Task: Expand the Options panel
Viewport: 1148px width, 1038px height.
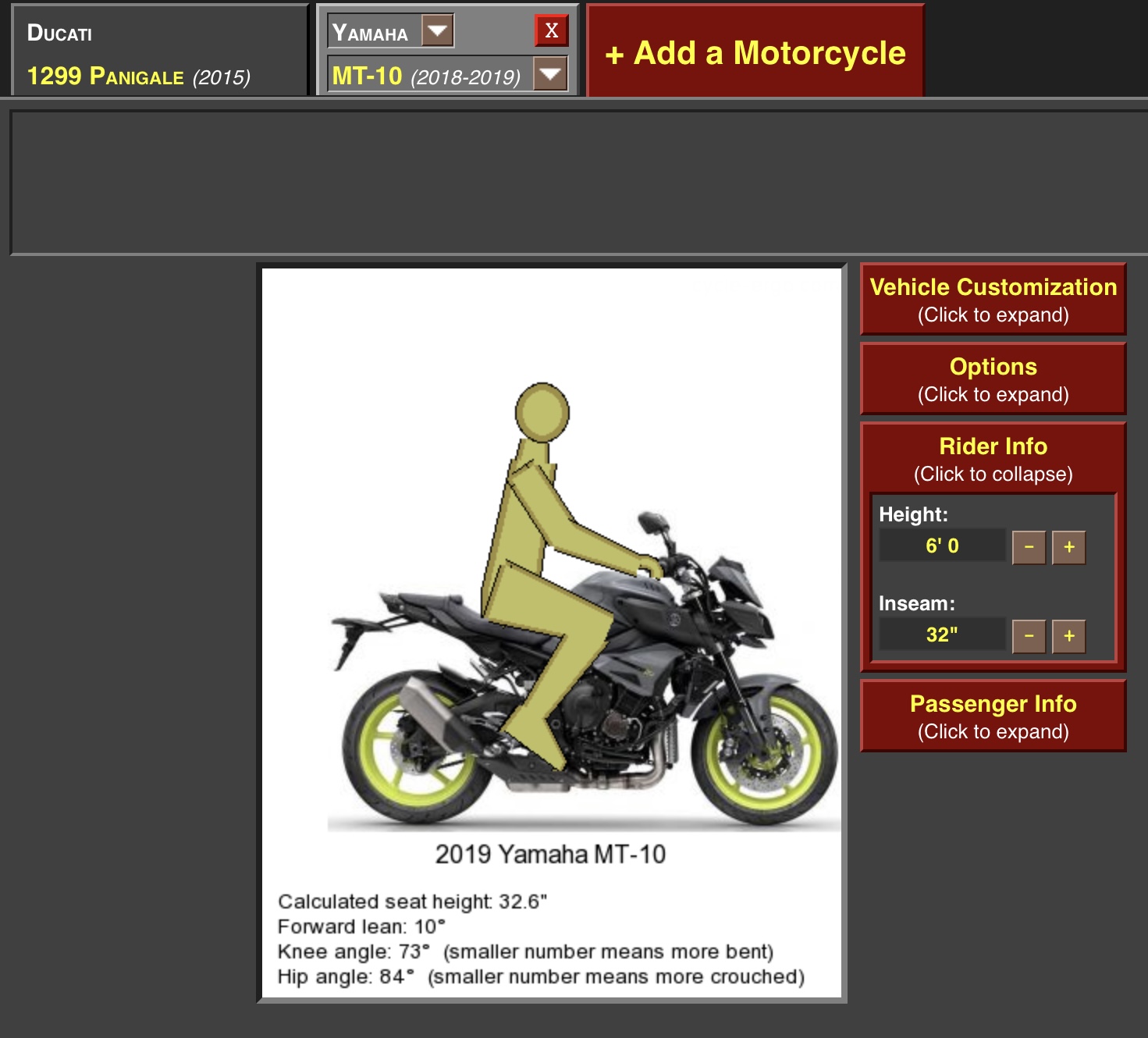Action: [x=993, y=379]
